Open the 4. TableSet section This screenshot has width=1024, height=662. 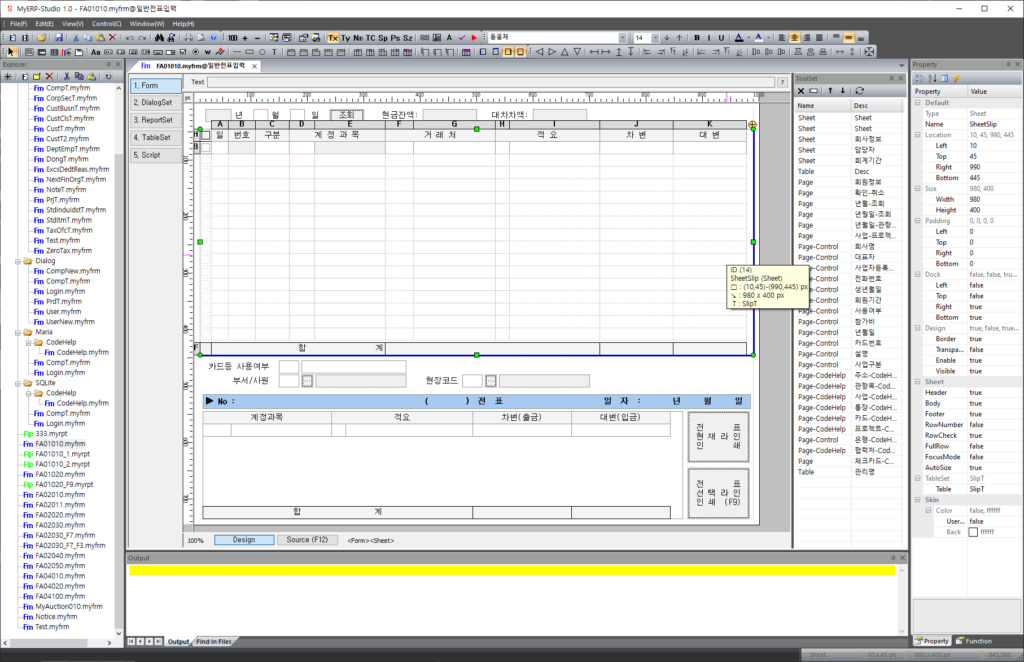pos(156,138)
